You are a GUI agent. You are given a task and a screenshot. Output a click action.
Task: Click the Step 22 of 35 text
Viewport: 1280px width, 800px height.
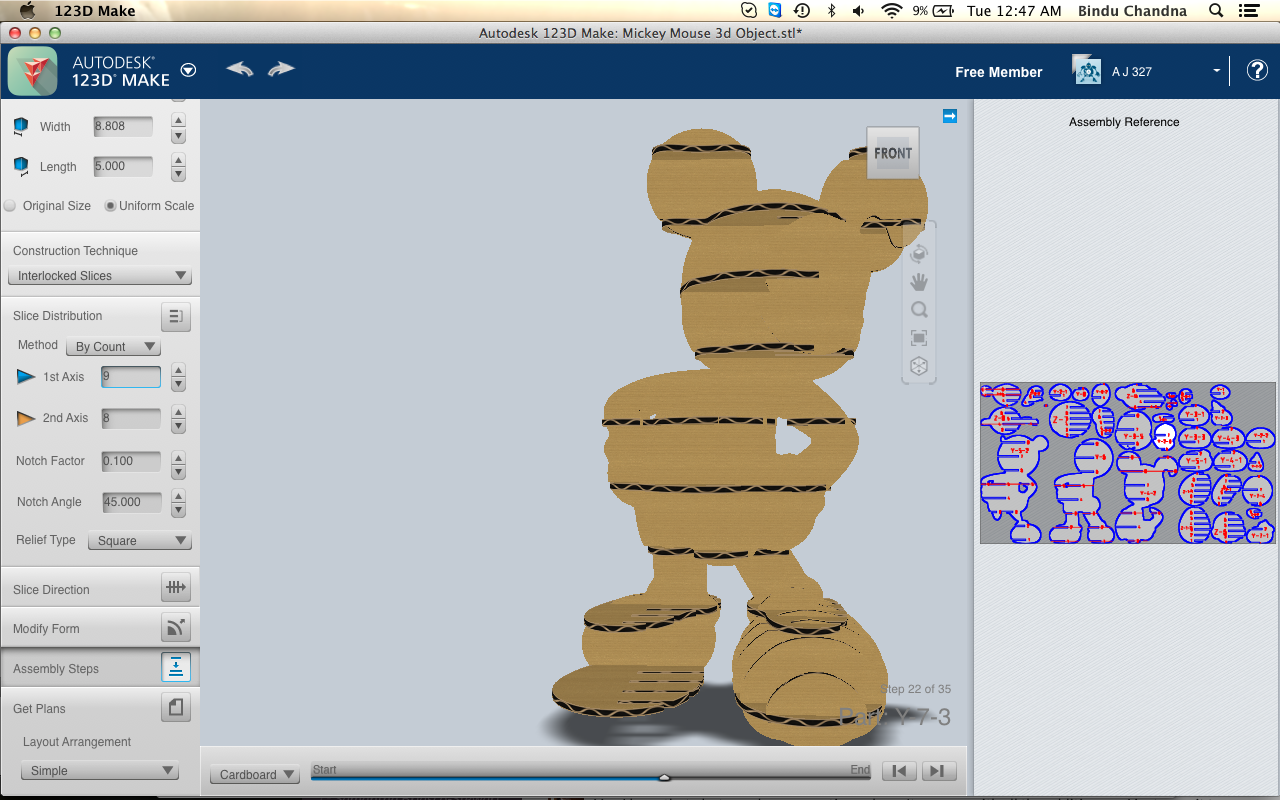click(x=916, y=689)
